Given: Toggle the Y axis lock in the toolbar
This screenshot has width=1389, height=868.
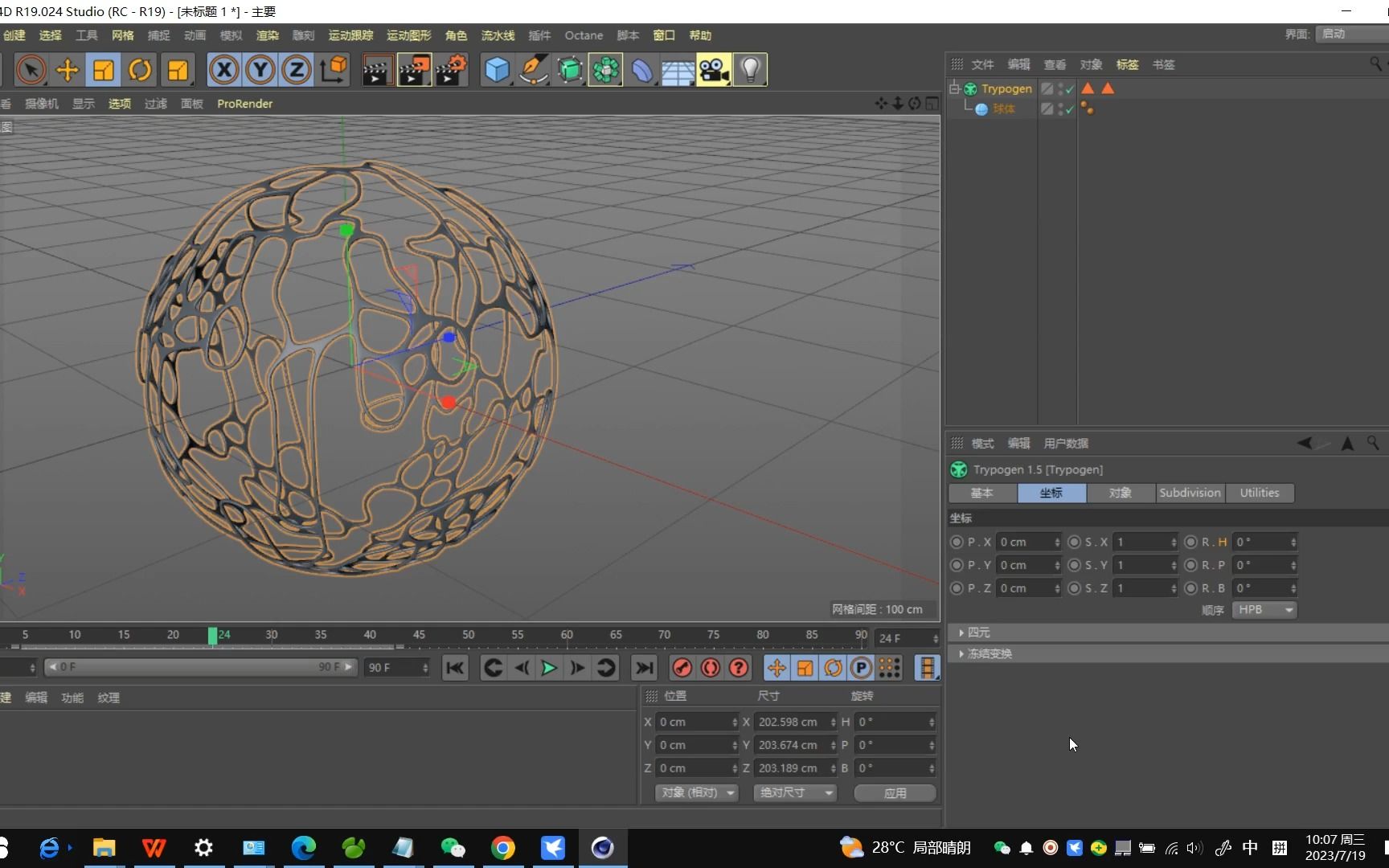Looking at the screenshot, I should tap(260, 70).
